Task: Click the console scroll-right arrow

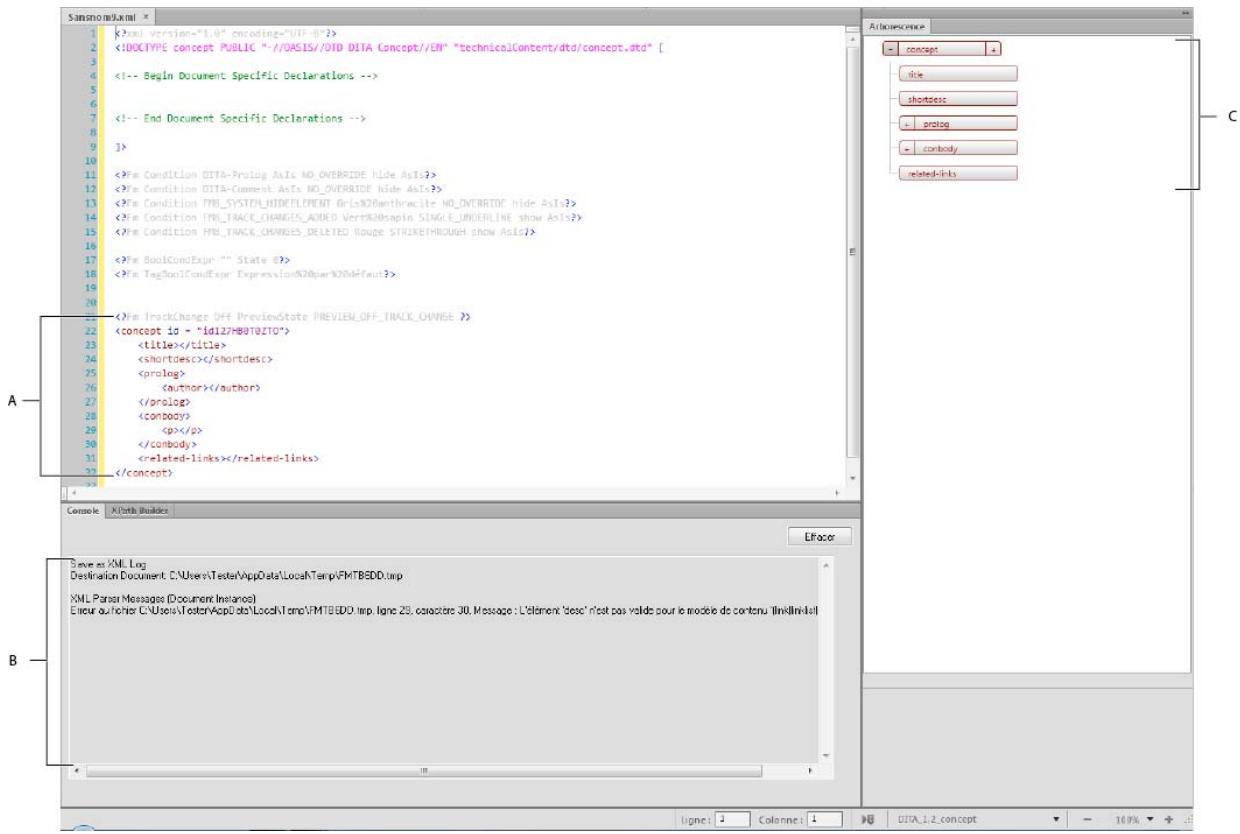Action: [808, 771]
